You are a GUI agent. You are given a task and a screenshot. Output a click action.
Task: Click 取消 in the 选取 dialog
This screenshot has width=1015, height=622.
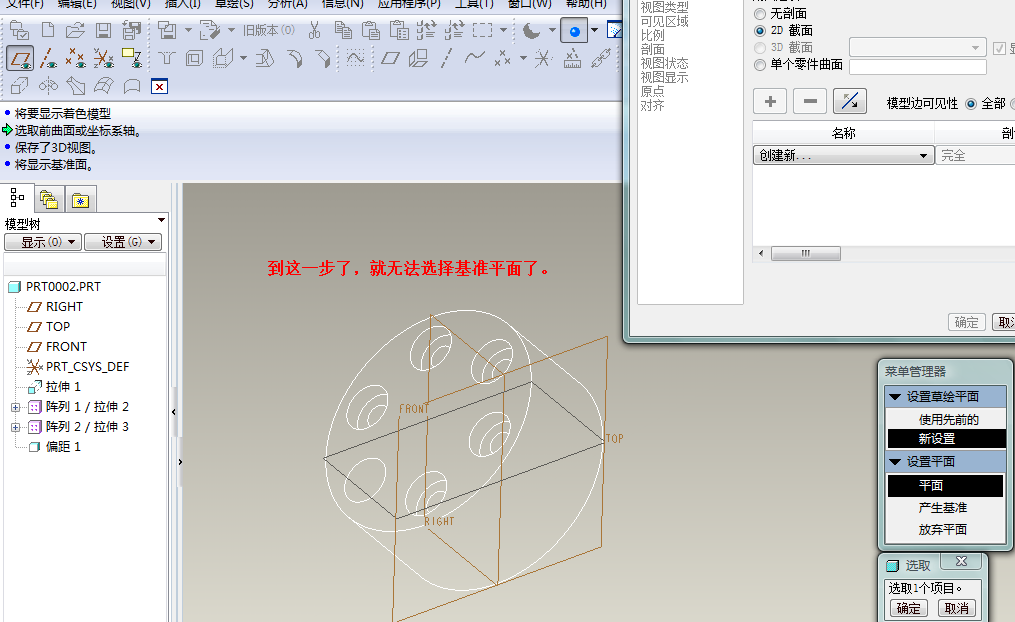[956, 608]
